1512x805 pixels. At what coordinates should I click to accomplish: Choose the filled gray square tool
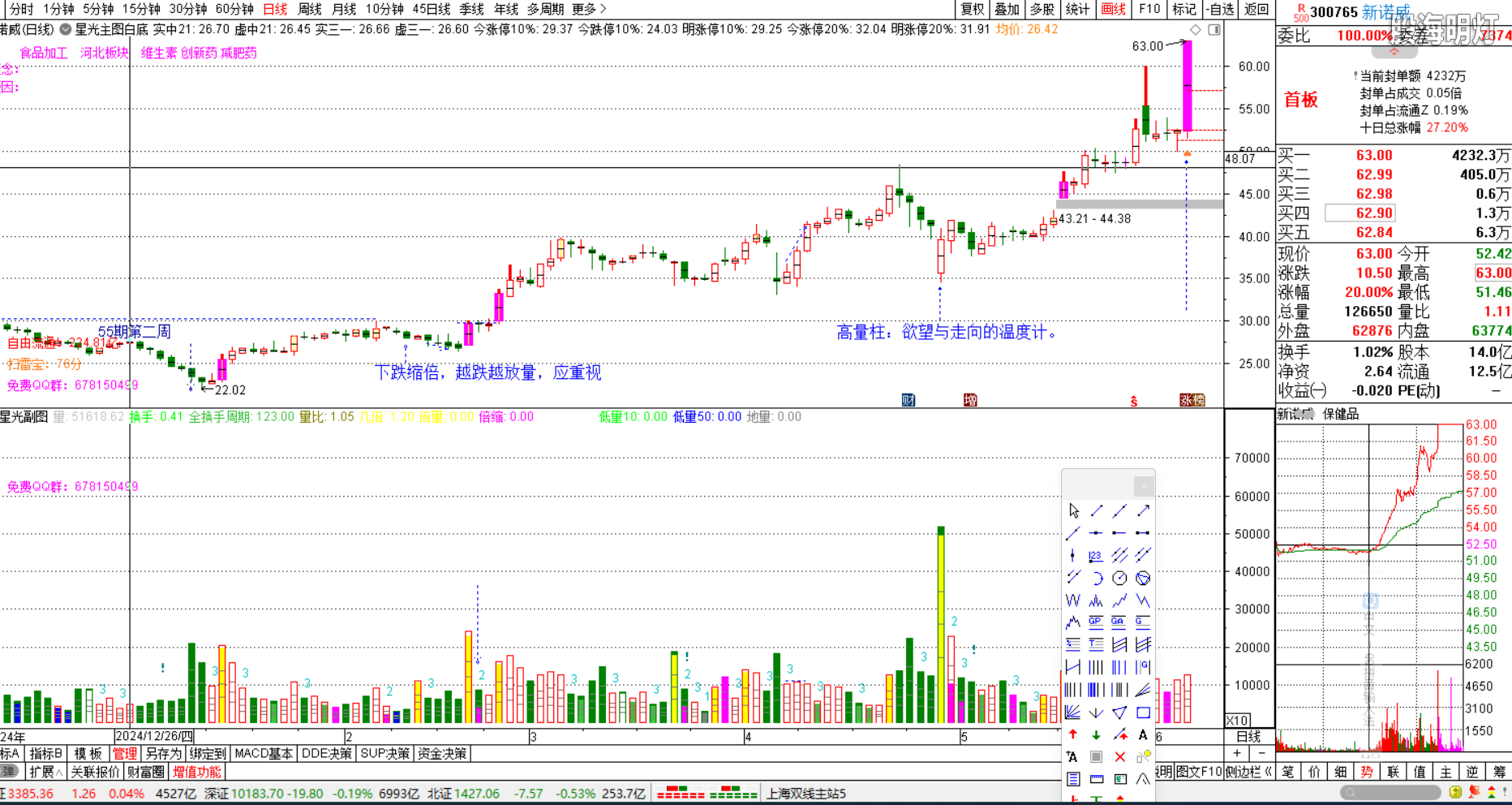[x=1096, y=757]
